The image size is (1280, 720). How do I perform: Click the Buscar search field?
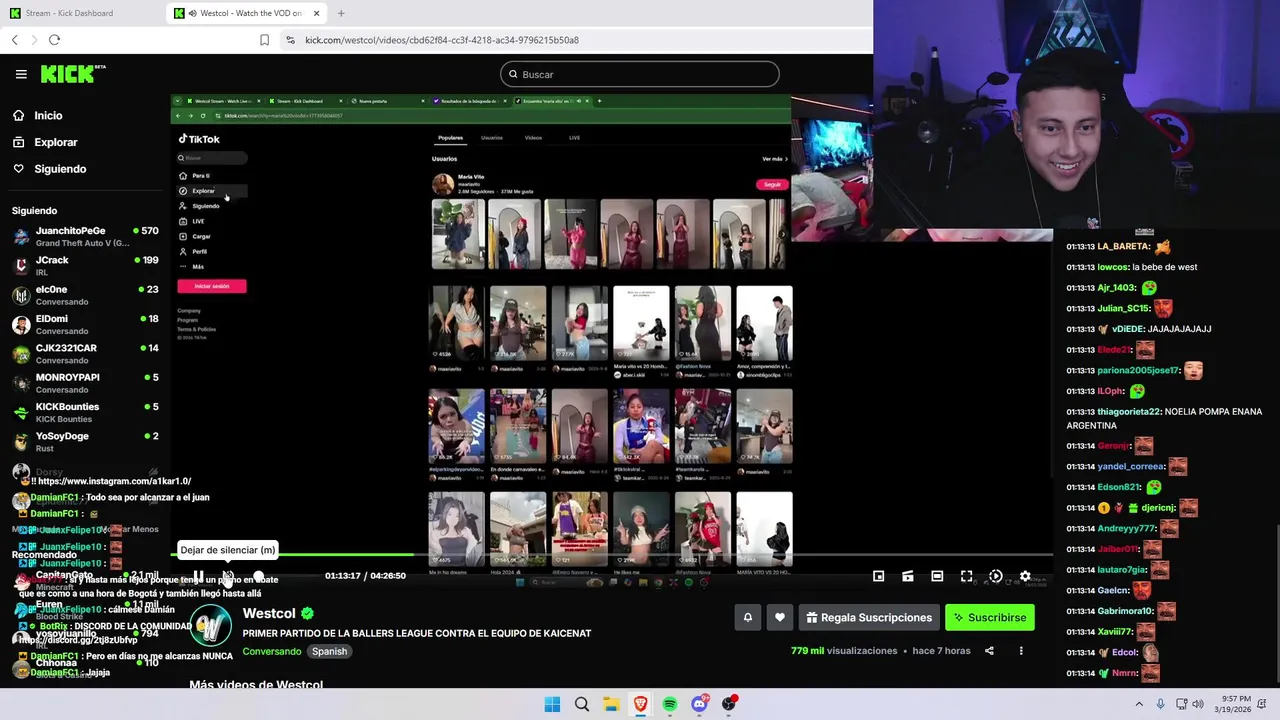pyautogui.click(x=640, y=74)
